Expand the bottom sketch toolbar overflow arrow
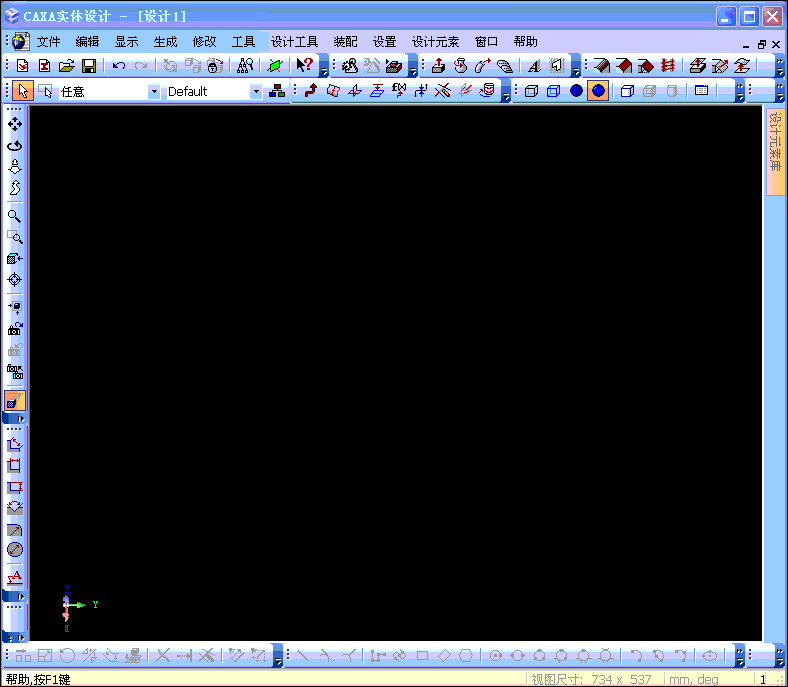This screenshot has height=687, width=788. coord(739,655)
